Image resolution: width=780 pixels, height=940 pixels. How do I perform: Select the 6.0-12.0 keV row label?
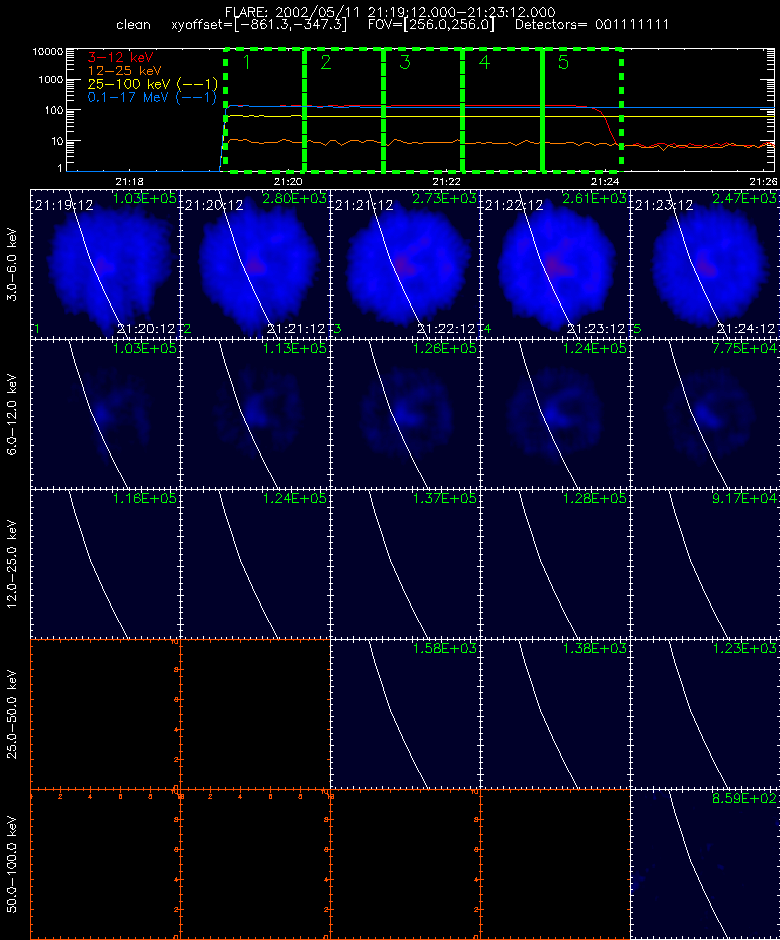pyautogui.click(x=12, y=414)
